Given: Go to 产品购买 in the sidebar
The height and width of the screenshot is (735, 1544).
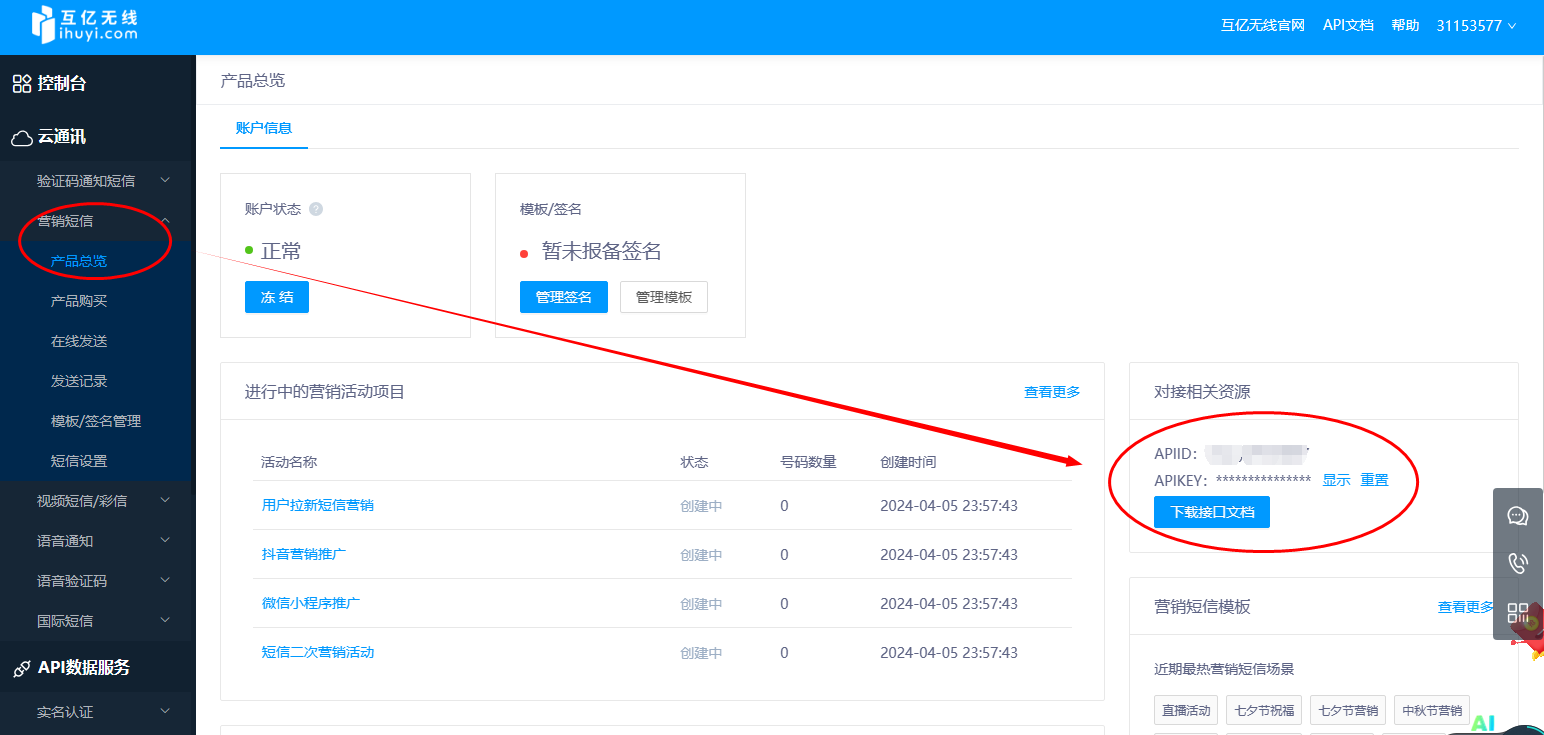Looking at the screenshot, I should (x=79, y=301).
